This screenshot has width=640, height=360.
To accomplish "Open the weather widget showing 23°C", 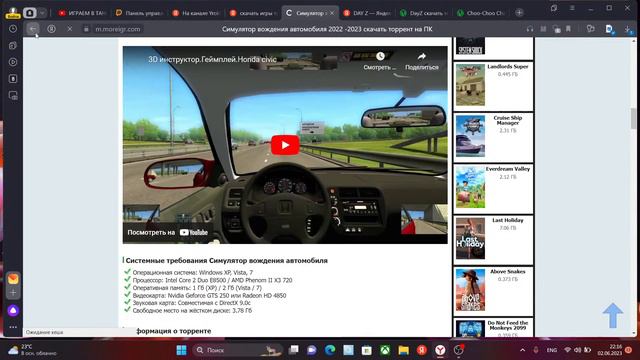I will click(32, 350).
